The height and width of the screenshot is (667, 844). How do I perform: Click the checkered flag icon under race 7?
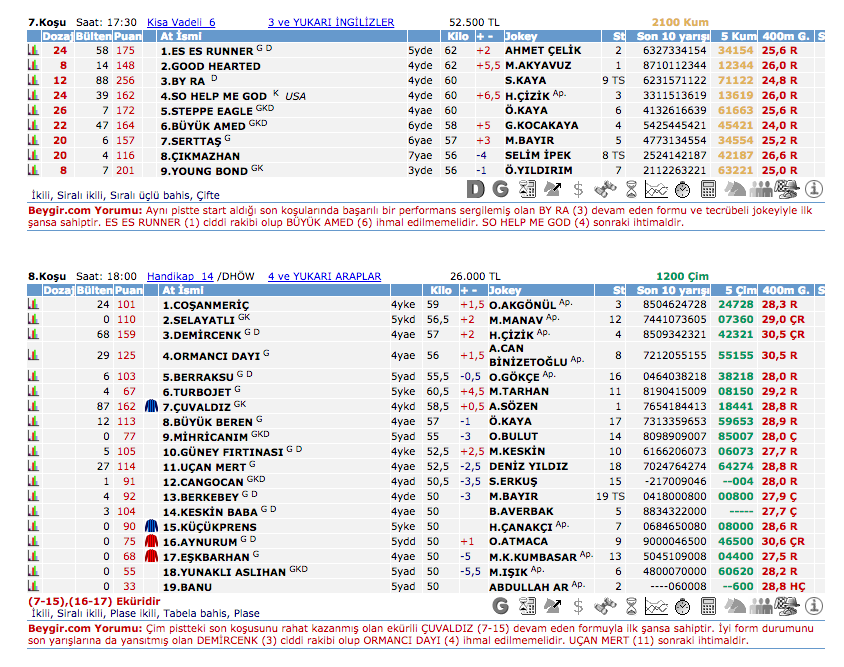click(x=788, y=189)
